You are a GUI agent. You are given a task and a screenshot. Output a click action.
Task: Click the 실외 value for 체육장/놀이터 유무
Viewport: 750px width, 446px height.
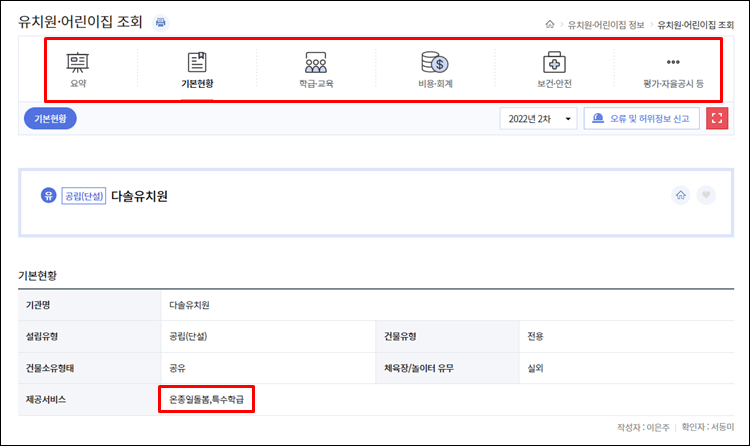[x=535, y=368]
